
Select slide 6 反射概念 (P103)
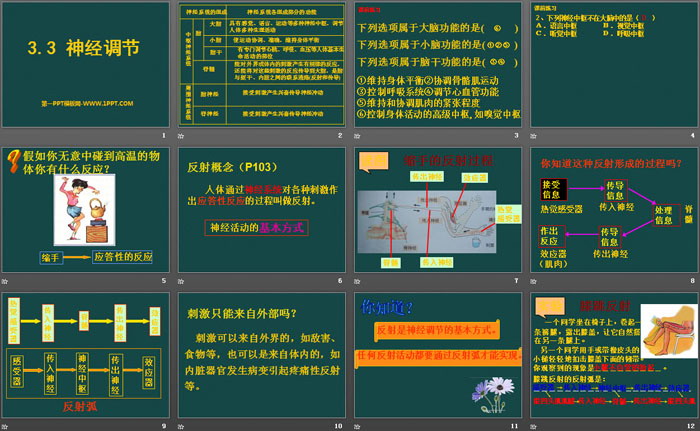[262, 210]
